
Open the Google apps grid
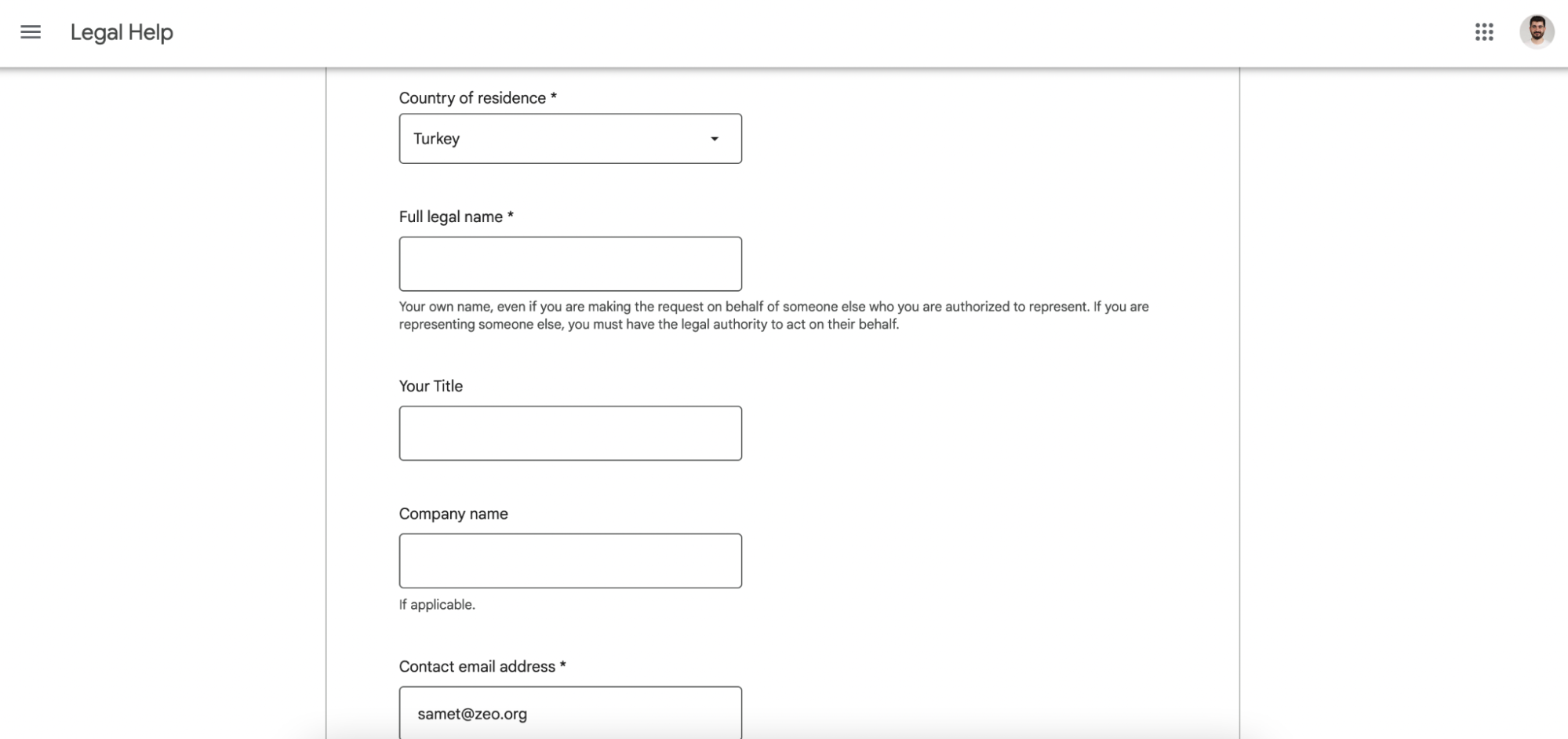pos(1483,32)
